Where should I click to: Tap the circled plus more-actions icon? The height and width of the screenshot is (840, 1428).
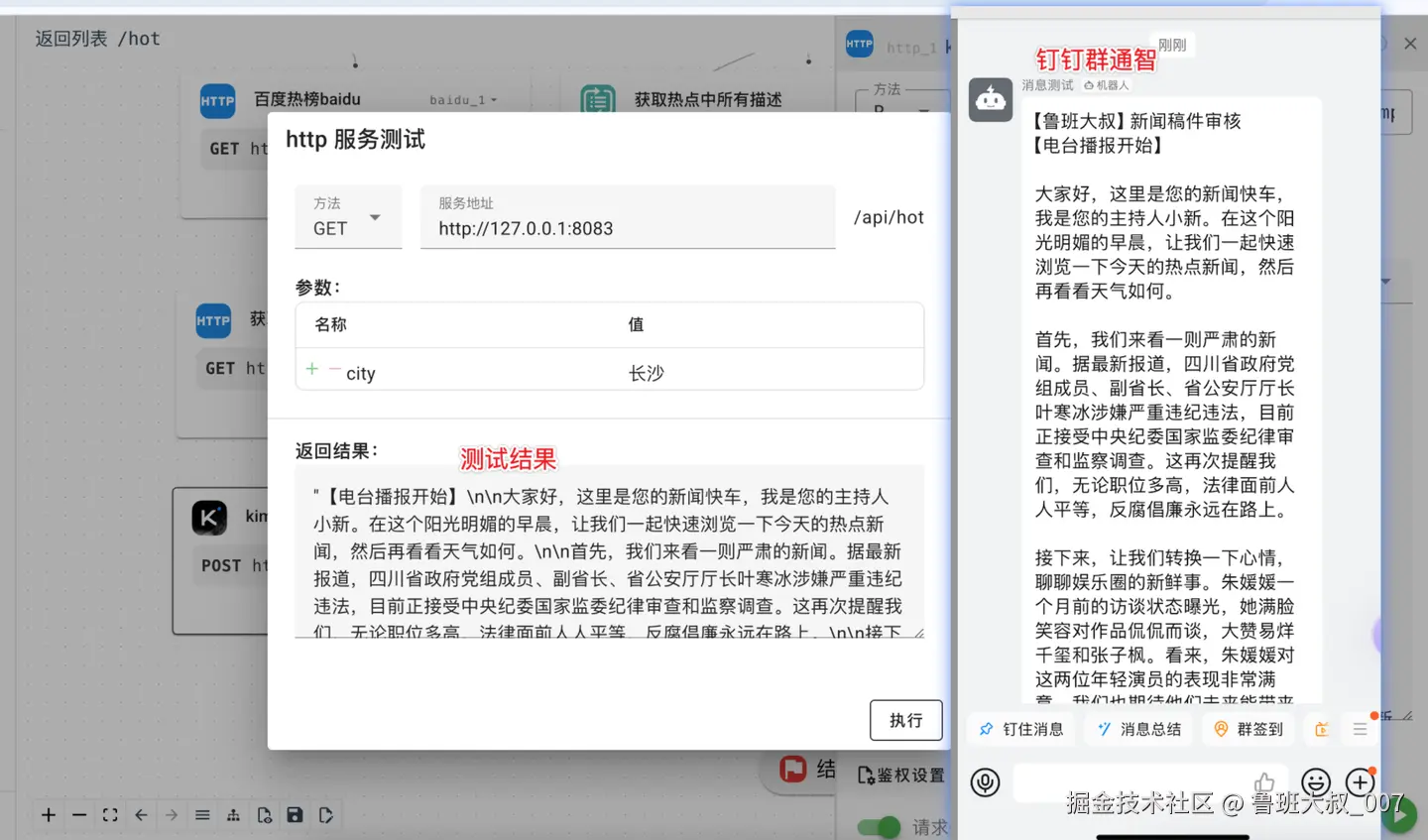[x=1360, y=782]
